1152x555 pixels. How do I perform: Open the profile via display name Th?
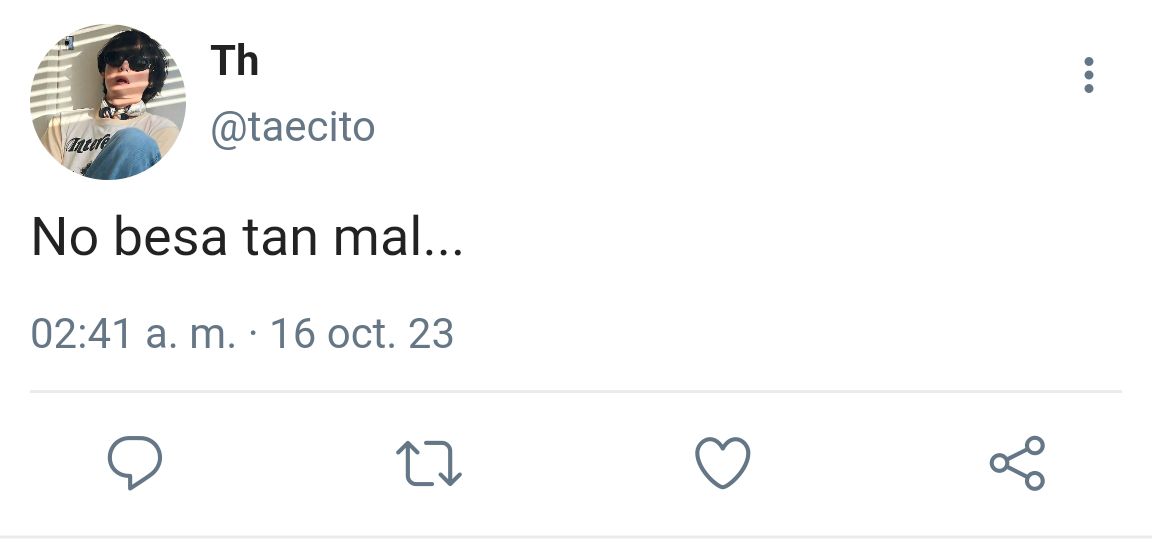[234, 60]
